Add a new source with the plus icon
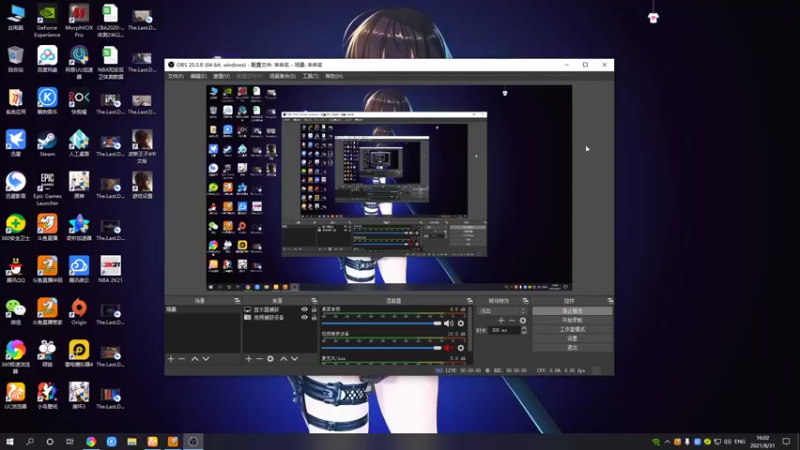800x450 pixels. coord(248,359)
